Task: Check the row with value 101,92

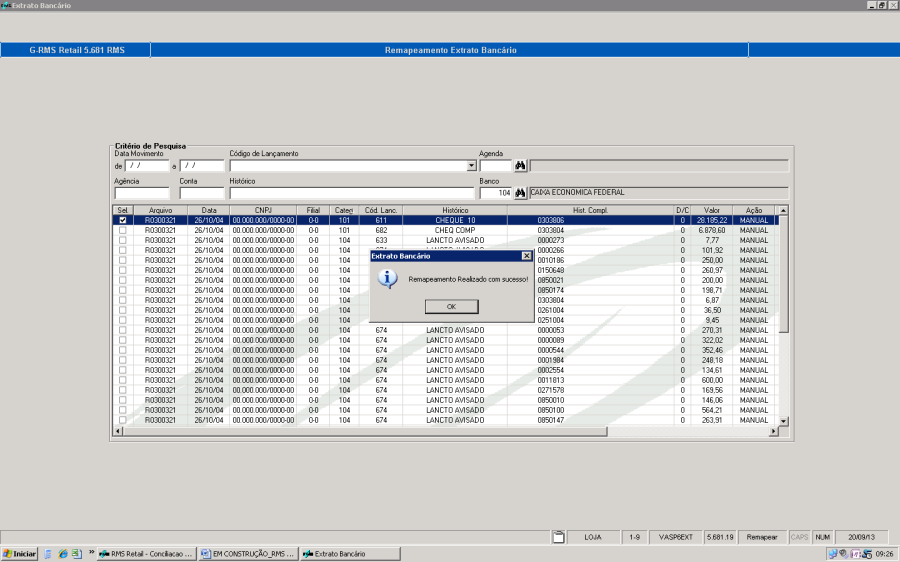Action: pyautogui.click(x=122, y=250)
